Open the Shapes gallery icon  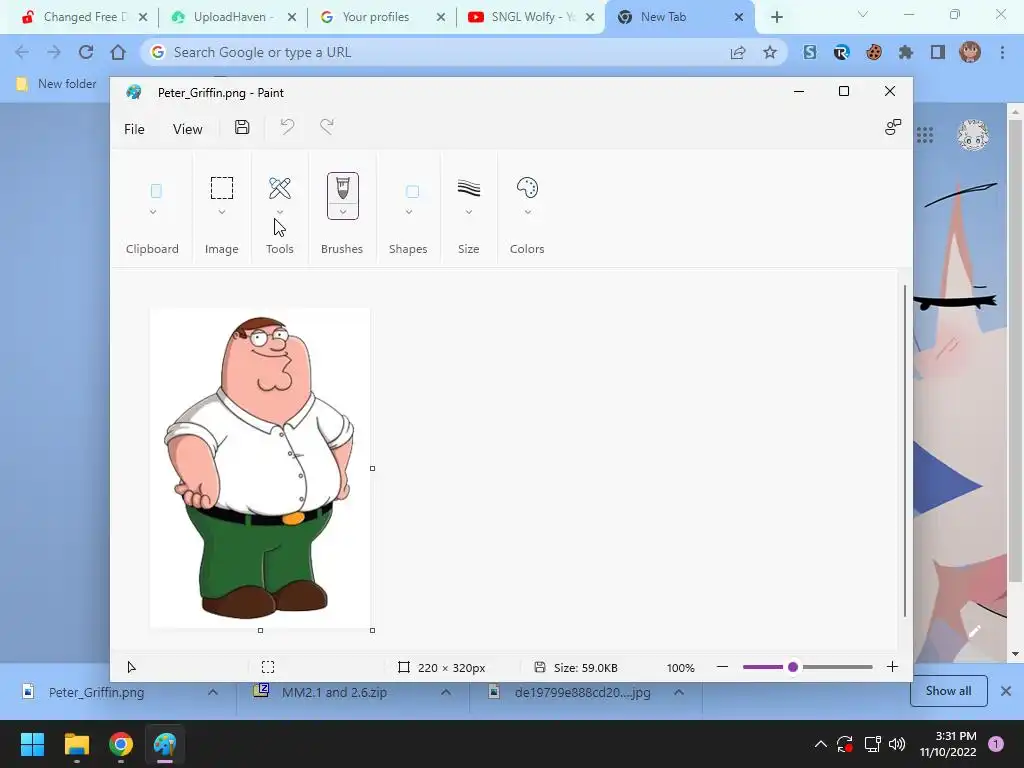pyautogui.click(x=412, y=191)
